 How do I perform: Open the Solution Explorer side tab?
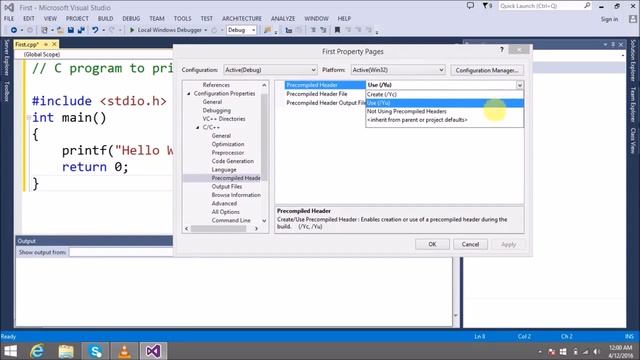[633, 60]
